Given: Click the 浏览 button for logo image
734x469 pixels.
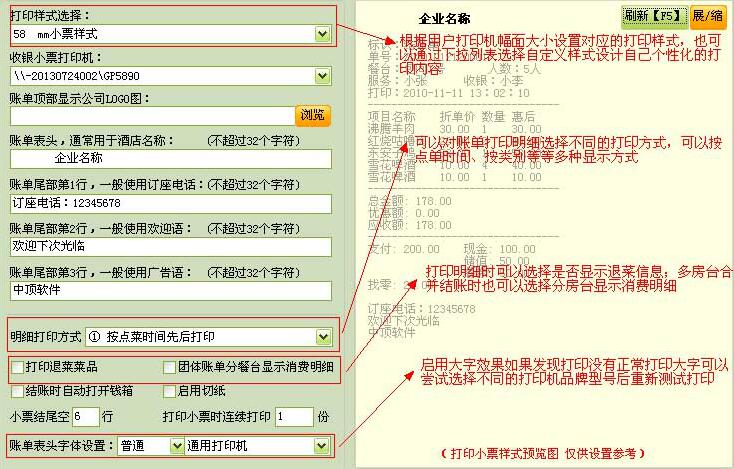Looking at the screenshot, I should coord(313,115).
